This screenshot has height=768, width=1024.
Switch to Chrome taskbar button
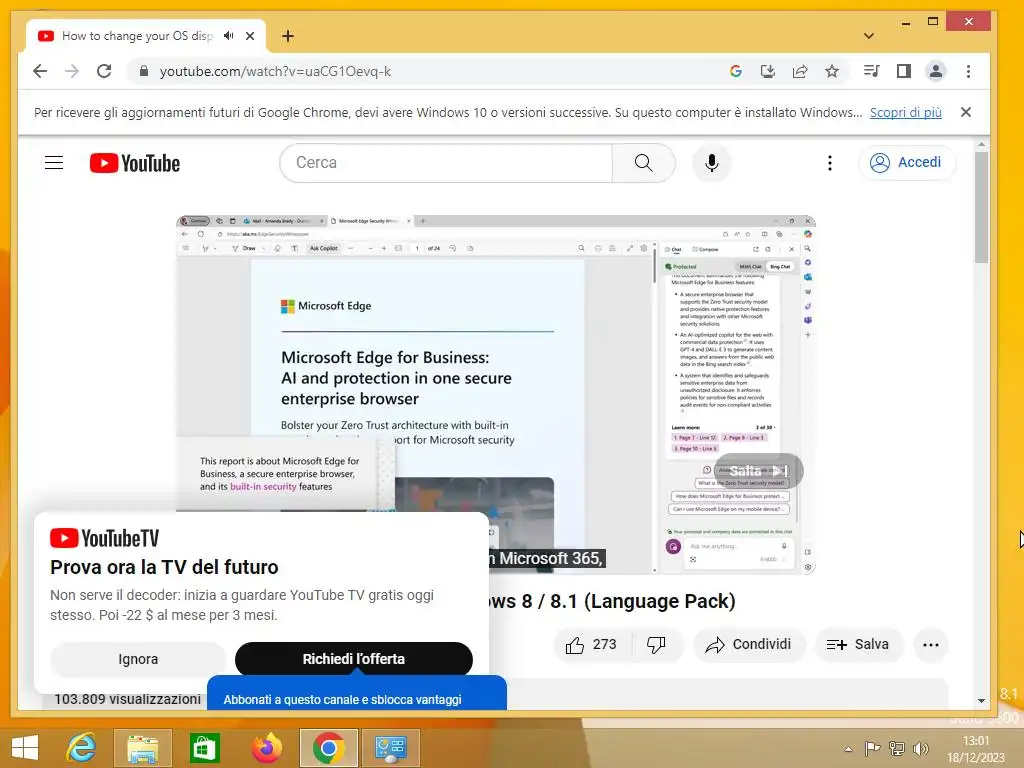click(328, 747)
